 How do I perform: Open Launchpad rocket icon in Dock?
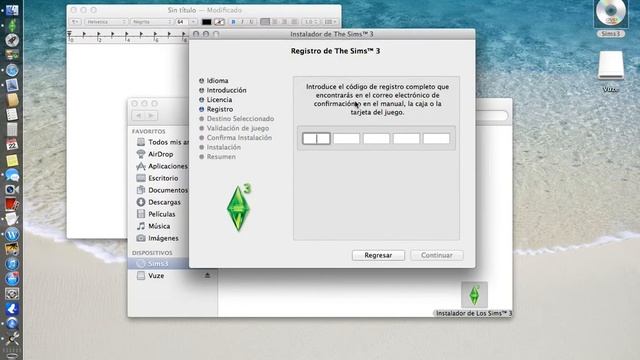(x=12, y=40)
